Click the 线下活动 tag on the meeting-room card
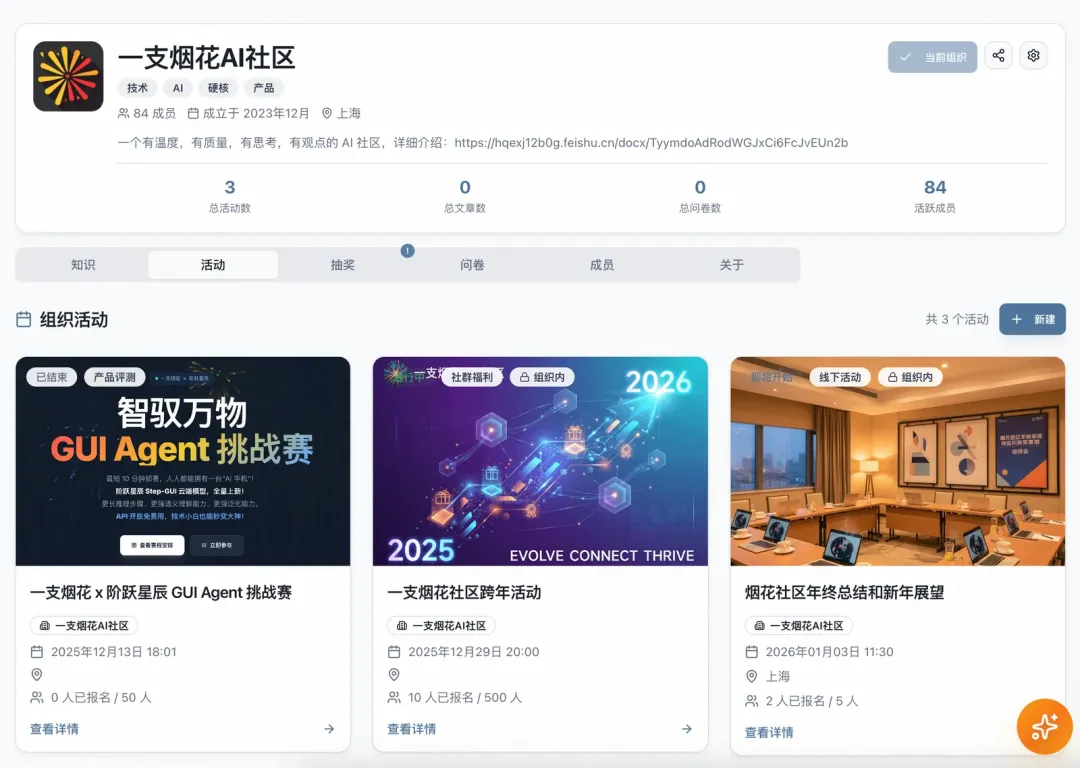 (x=840, y=377)
